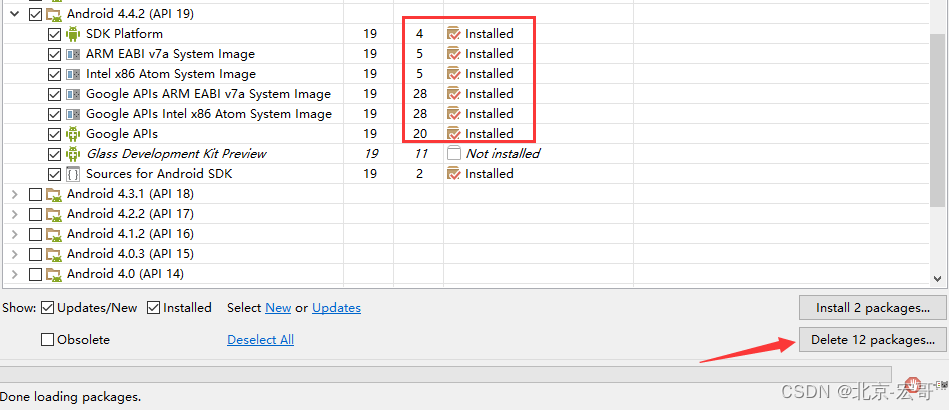Collapse the Android 4.4.2 (API 19) group
Image resolution: width=949 pixels, height=410 pixels.
15,14
